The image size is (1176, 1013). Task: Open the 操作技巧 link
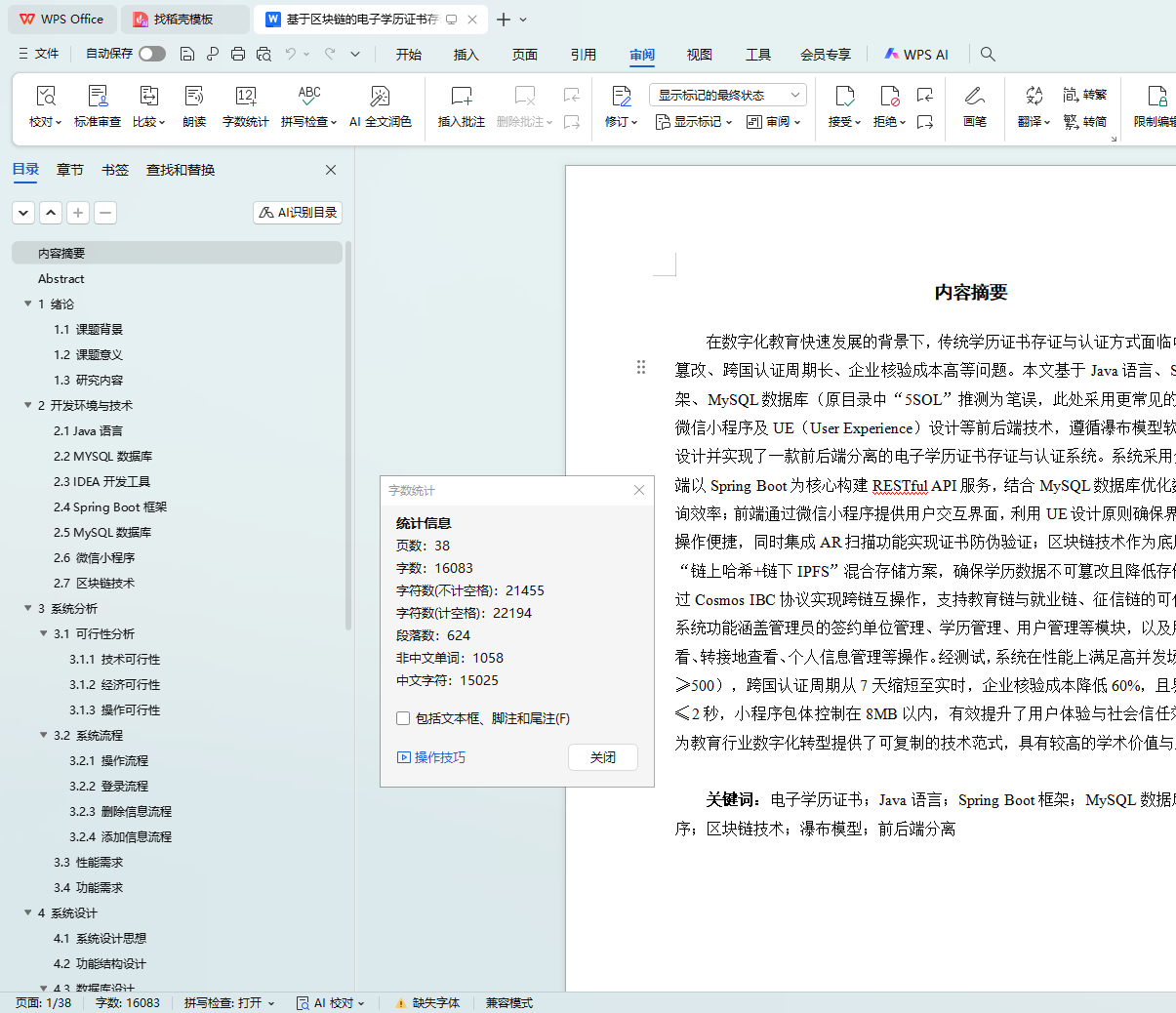pyautogui.click(x=439, y=757)
